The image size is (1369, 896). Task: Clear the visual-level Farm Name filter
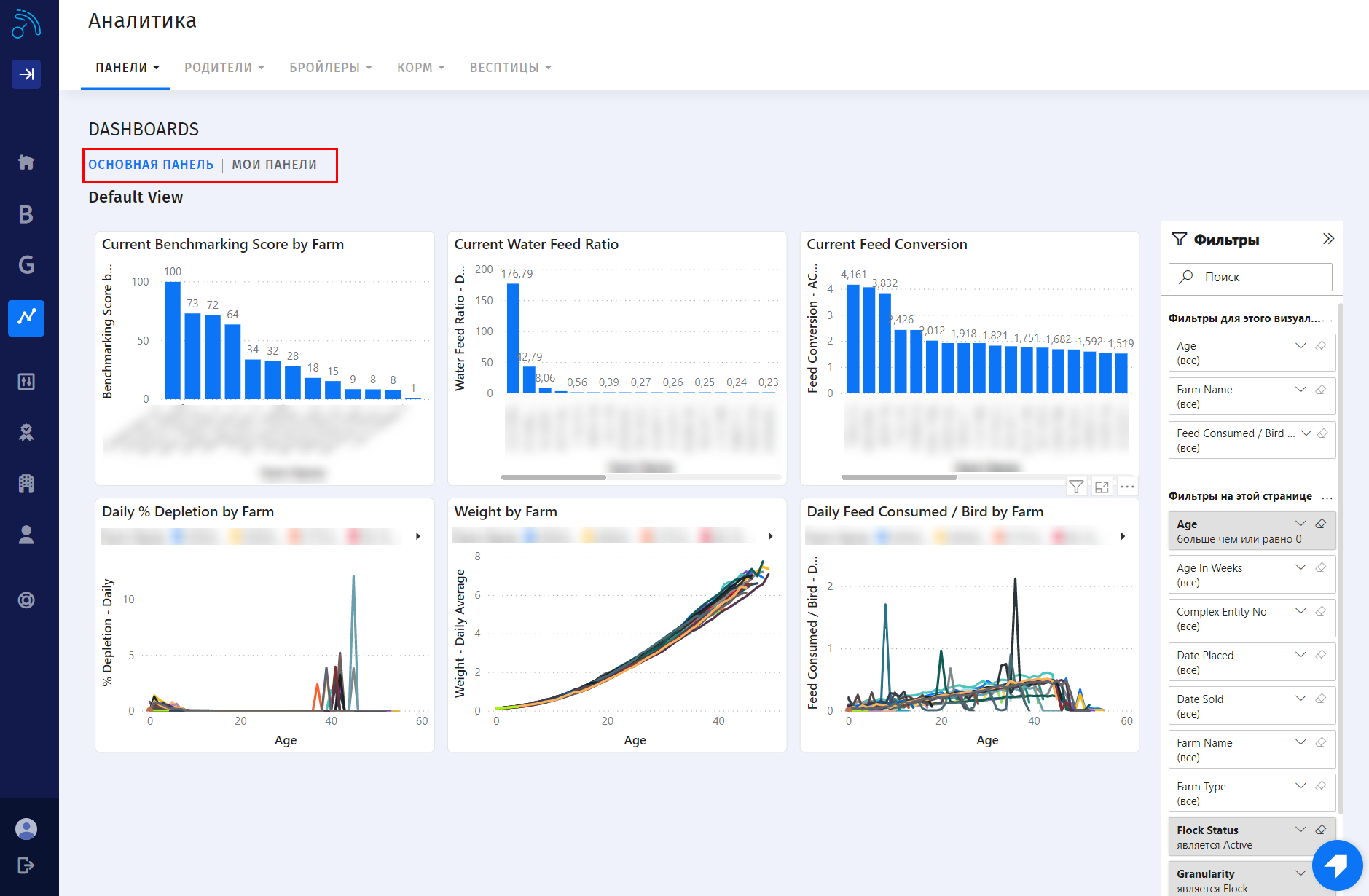click(1321, 390)
